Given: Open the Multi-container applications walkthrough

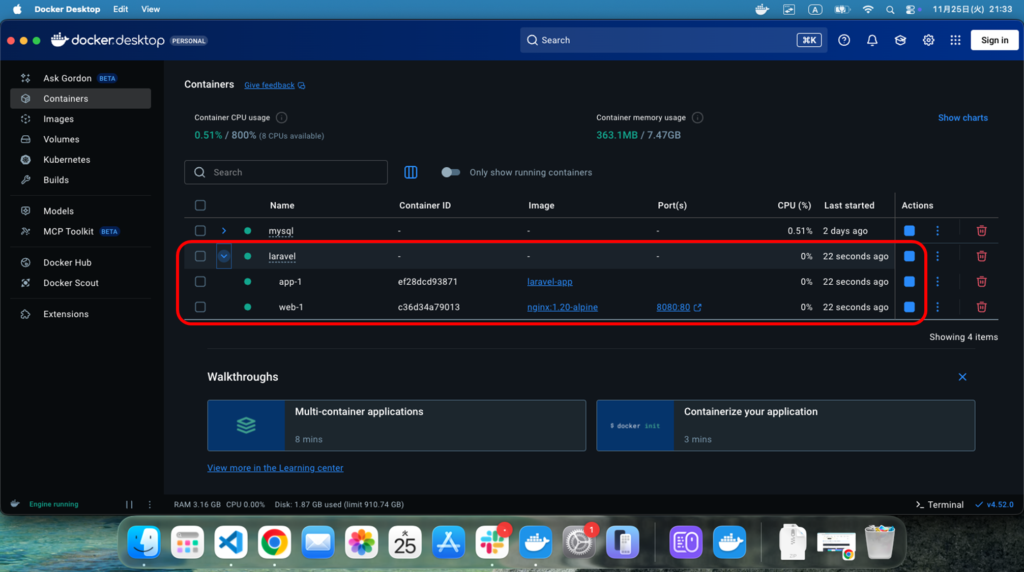Looking at the screenshot, I should point(396,424).
